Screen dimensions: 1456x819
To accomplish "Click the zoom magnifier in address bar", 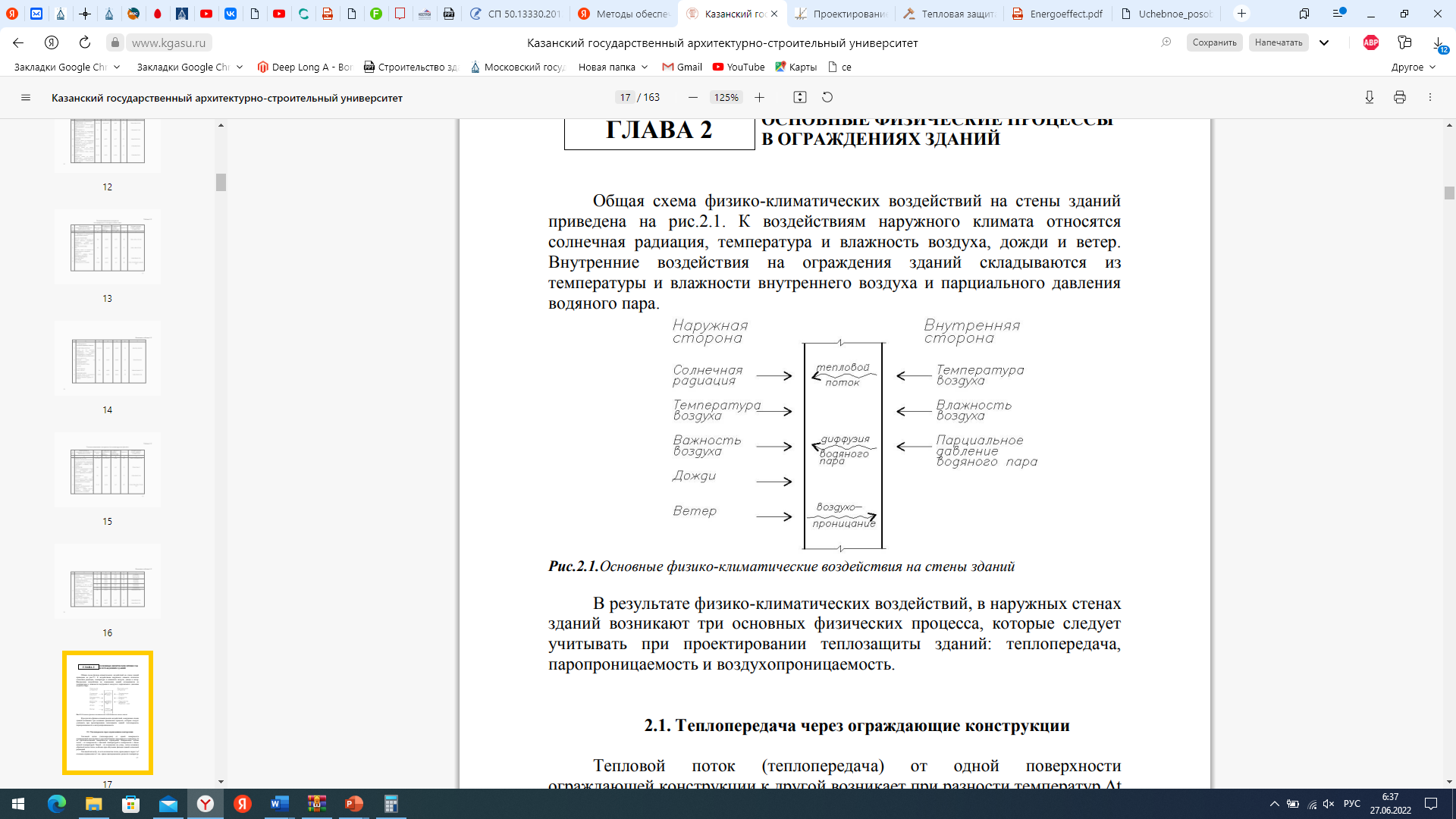I will pos(1166,42).
